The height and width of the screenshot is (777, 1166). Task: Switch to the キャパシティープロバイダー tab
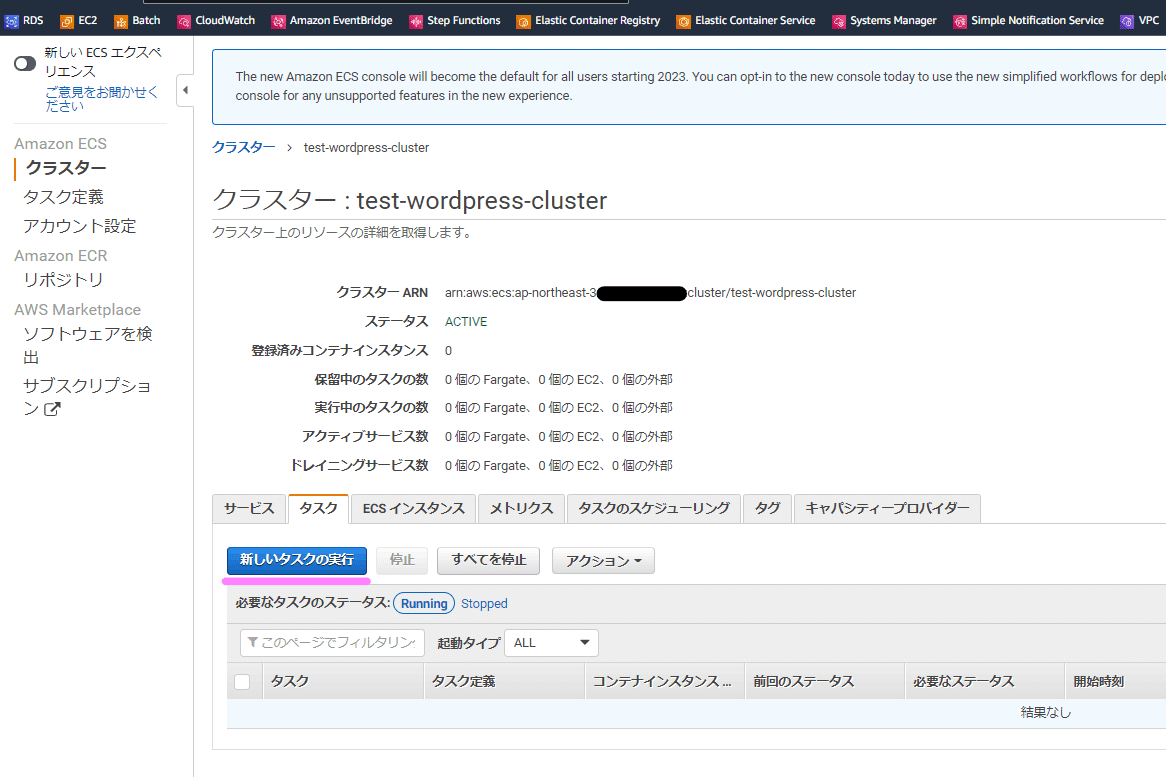[x=887, y=509]
